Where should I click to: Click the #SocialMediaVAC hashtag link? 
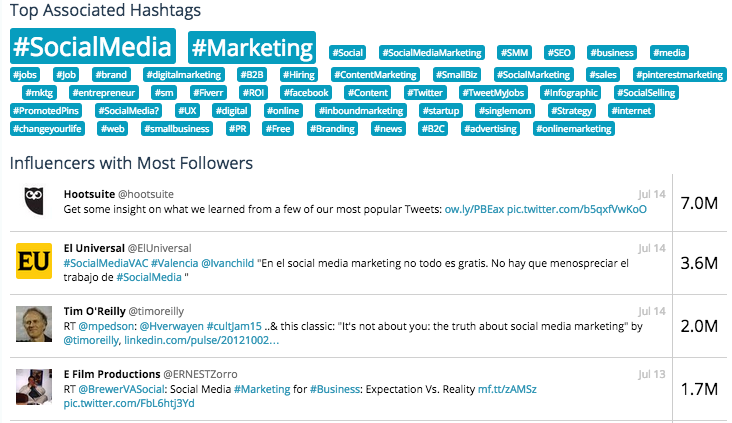[105, 263]
